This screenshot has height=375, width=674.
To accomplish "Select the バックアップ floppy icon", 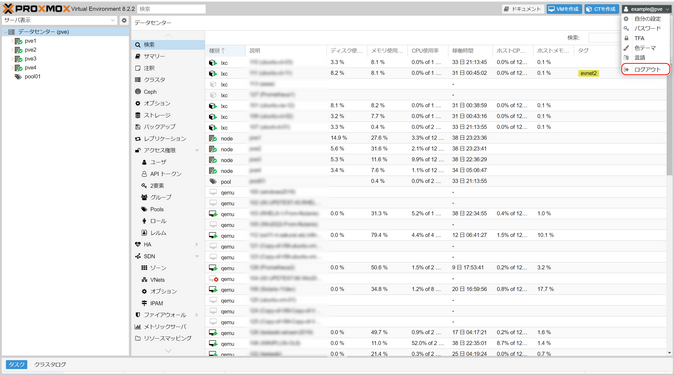I will coord(138,127).
